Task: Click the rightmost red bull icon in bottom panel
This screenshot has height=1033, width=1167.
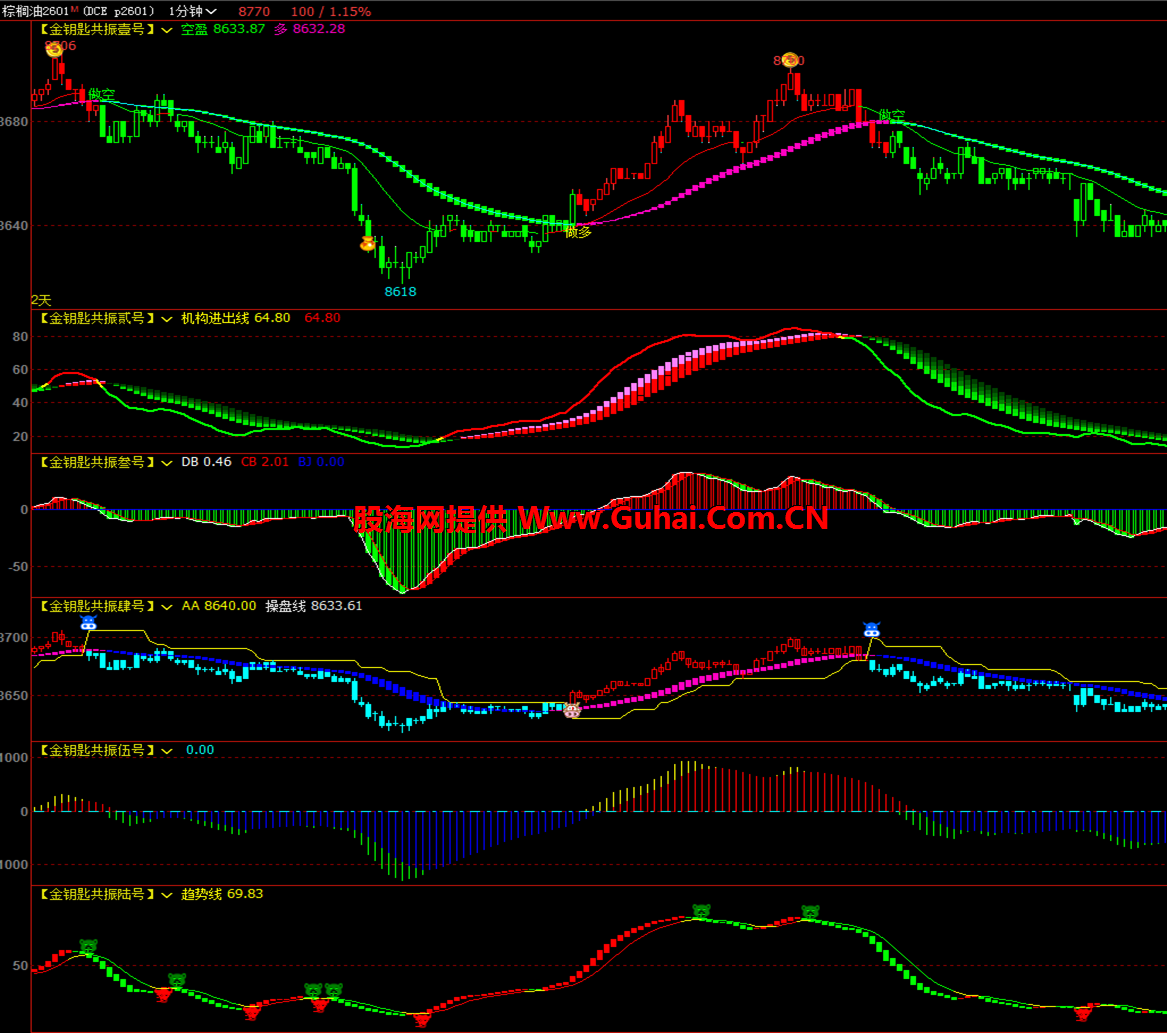Action: (x=1083, y=1014)
